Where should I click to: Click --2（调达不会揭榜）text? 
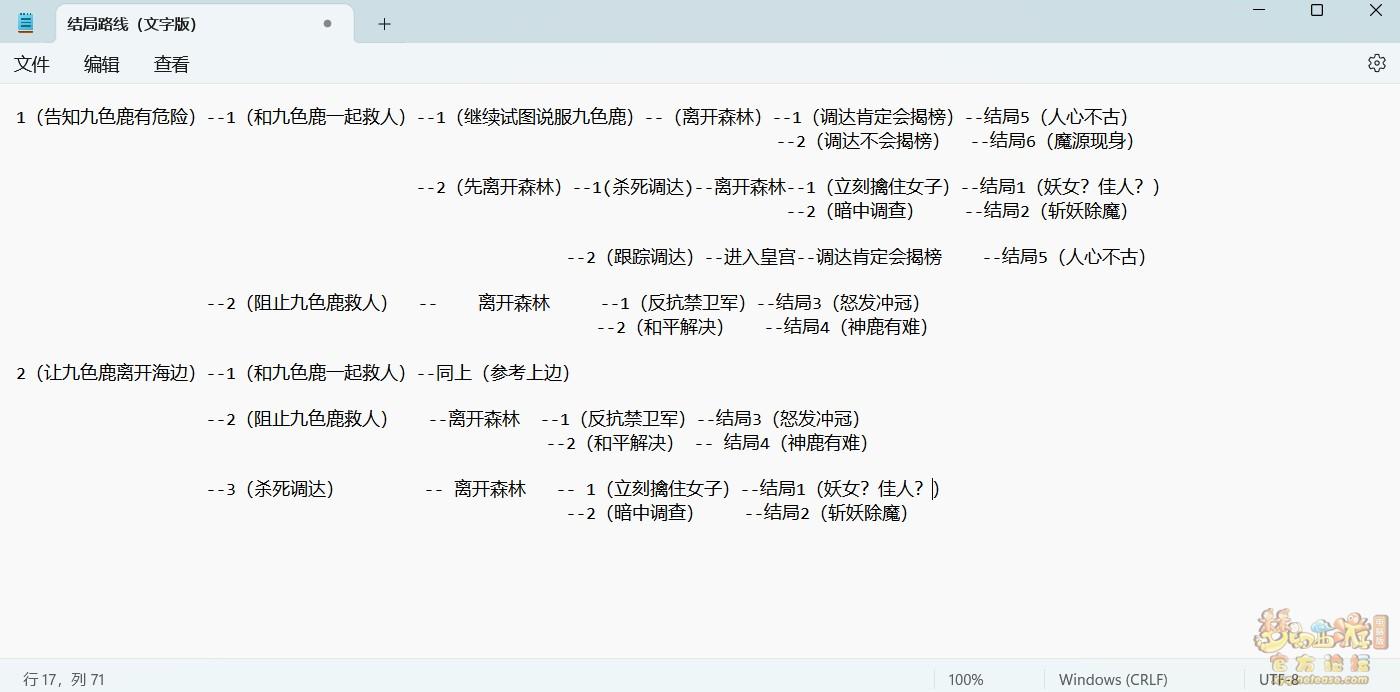859,141
